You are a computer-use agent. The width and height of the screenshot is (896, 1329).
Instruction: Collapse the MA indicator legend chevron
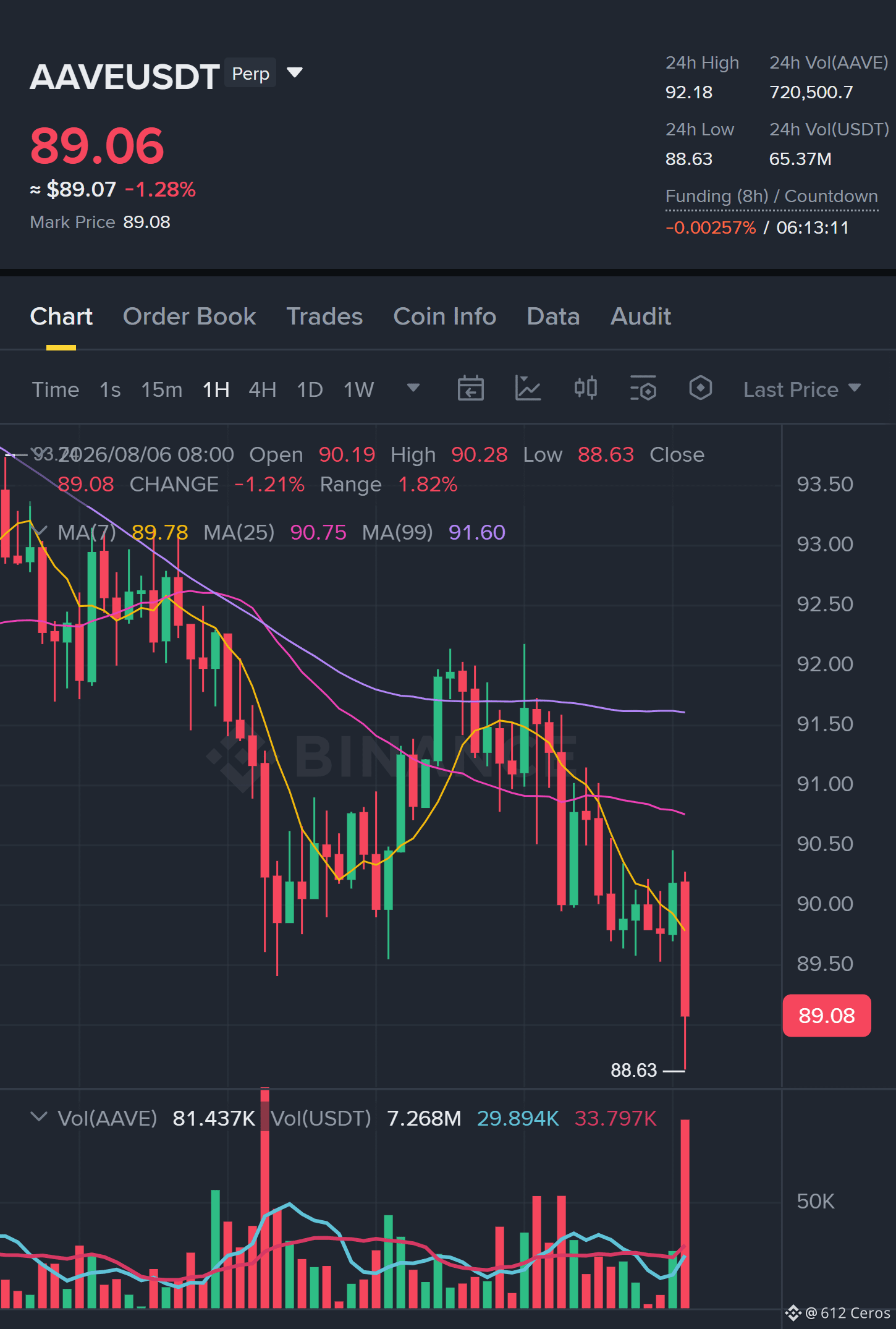coord(39,531)
